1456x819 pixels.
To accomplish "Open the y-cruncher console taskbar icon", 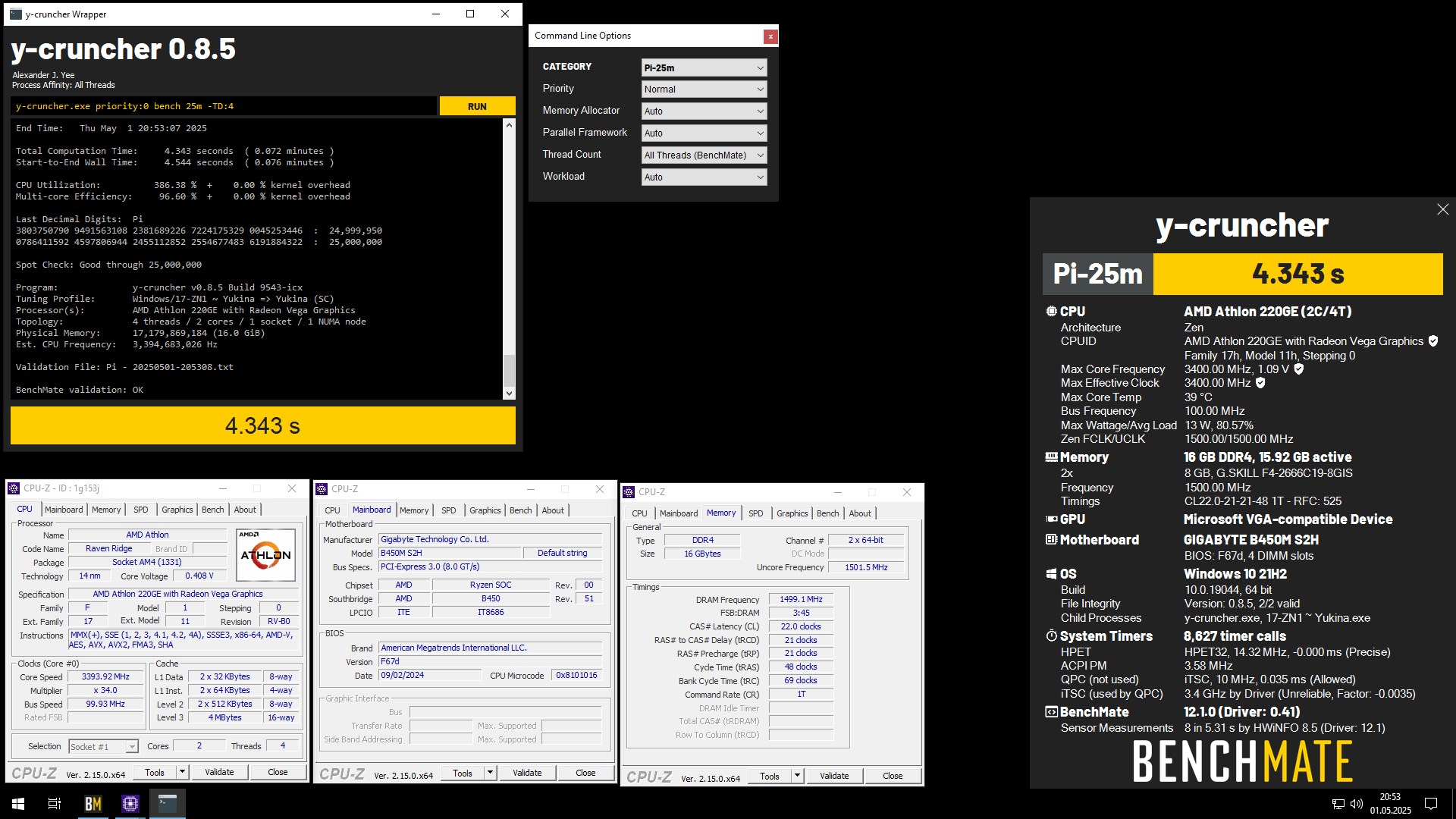I will (168, 804).
